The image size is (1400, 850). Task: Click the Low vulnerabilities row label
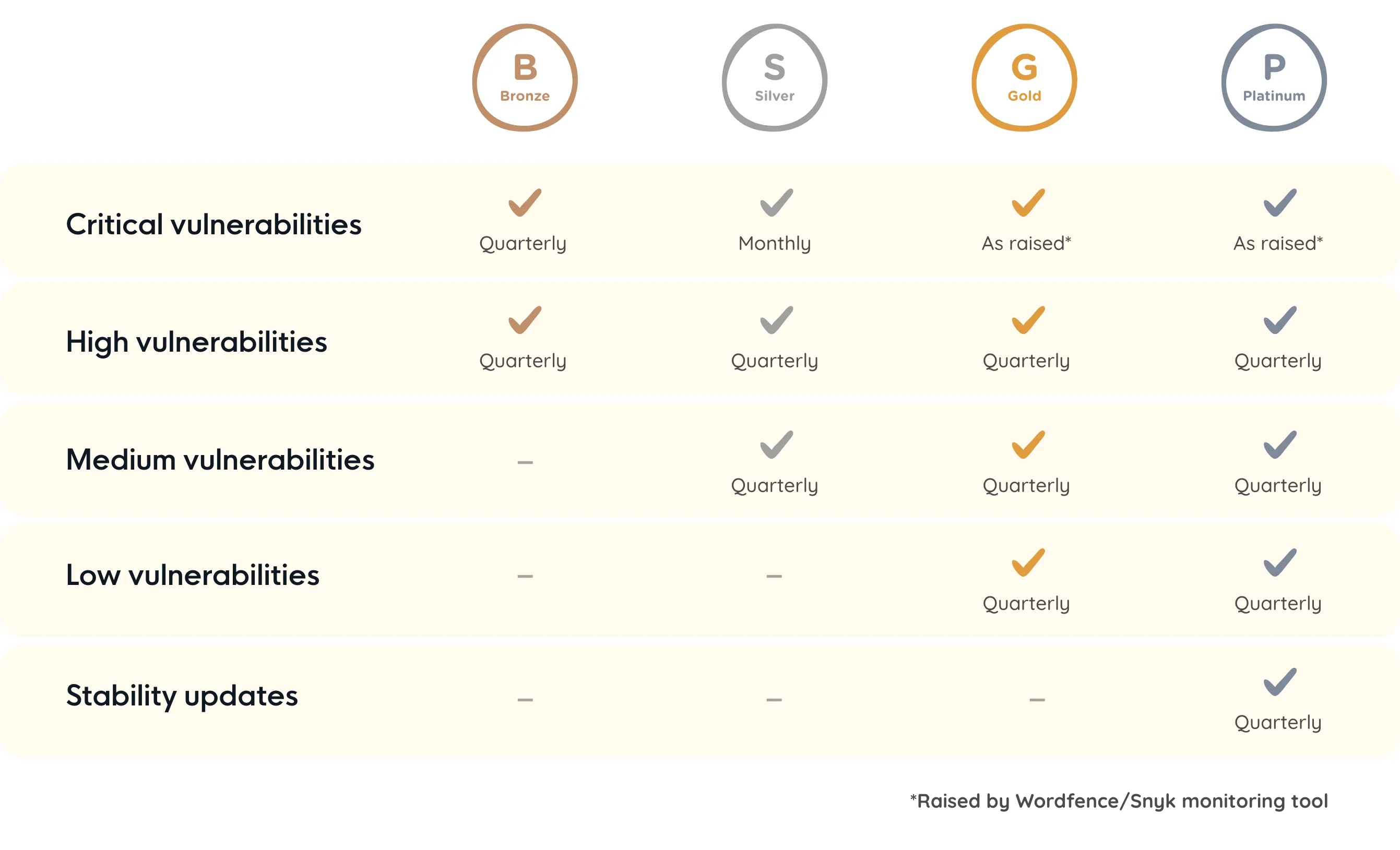pos(193,575)
